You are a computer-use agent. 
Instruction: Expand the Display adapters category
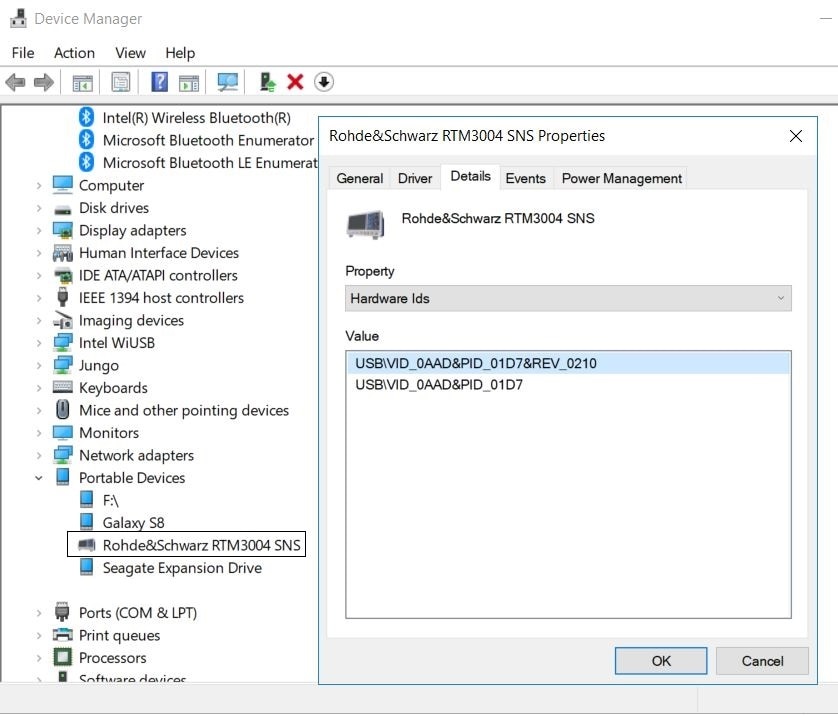coord(39,231)
